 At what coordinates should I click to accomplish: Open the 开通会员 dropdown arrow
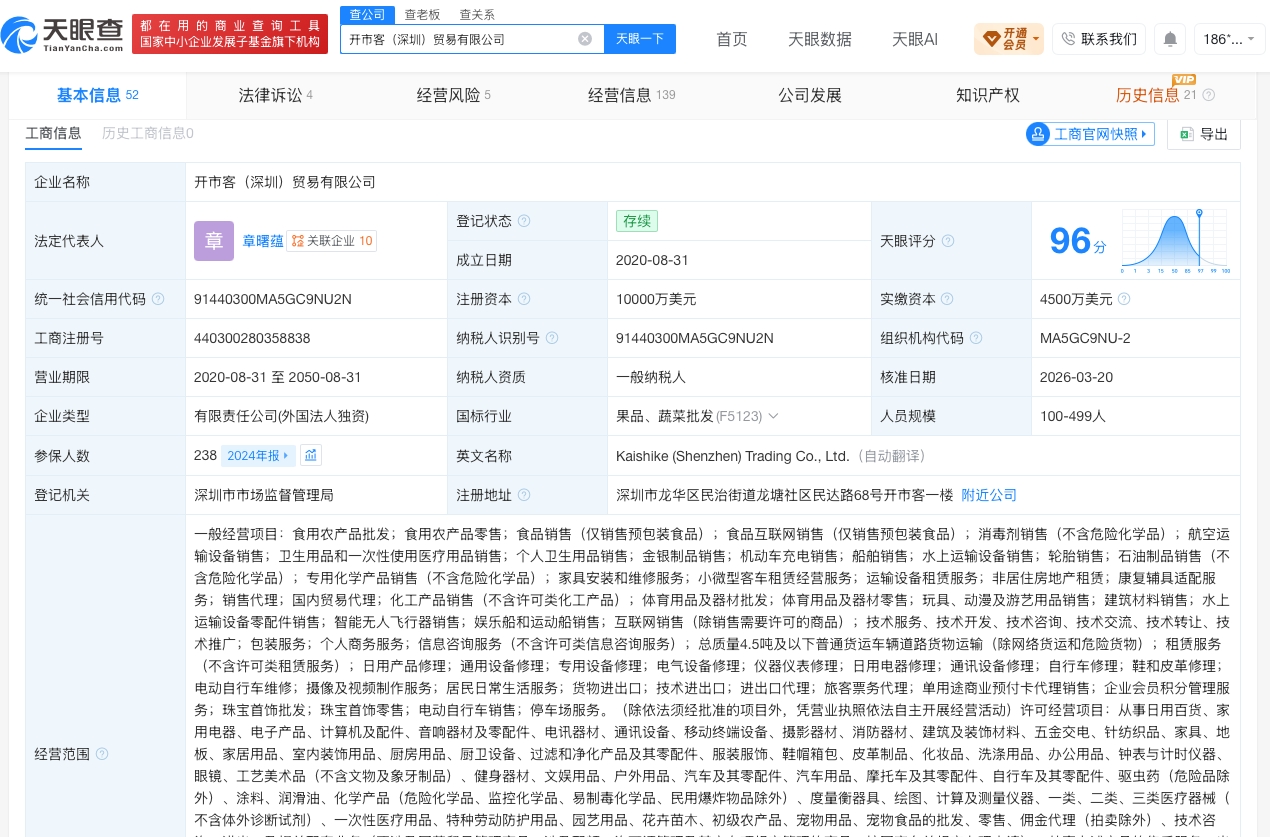click(x=1036, y=39)
